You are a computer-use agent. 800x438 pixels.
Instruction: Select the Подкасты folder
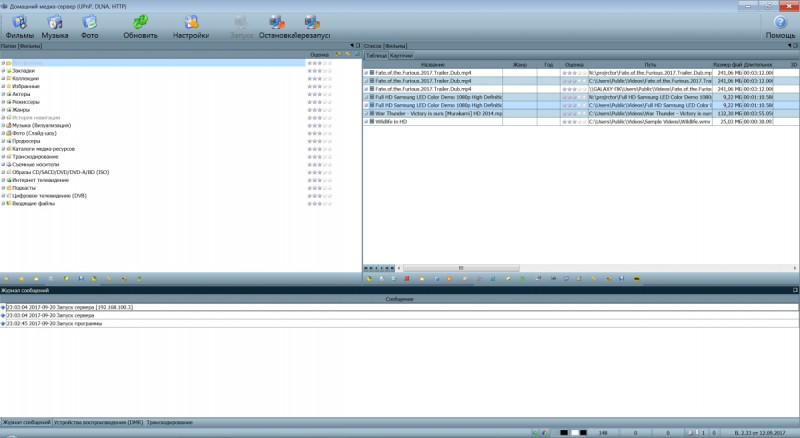(23, 187)
